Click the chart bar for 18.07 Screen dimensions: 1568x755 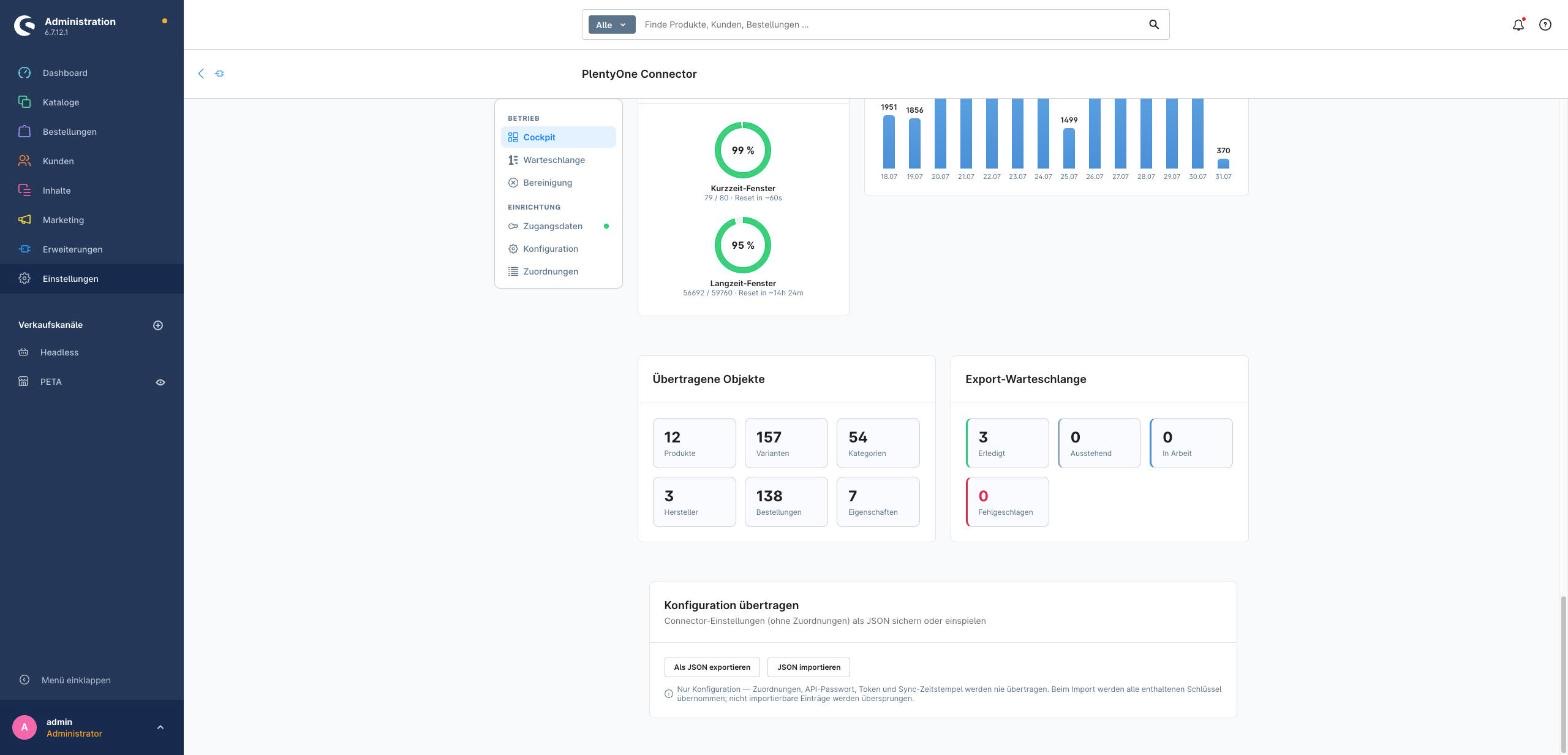tap(889, 142)
